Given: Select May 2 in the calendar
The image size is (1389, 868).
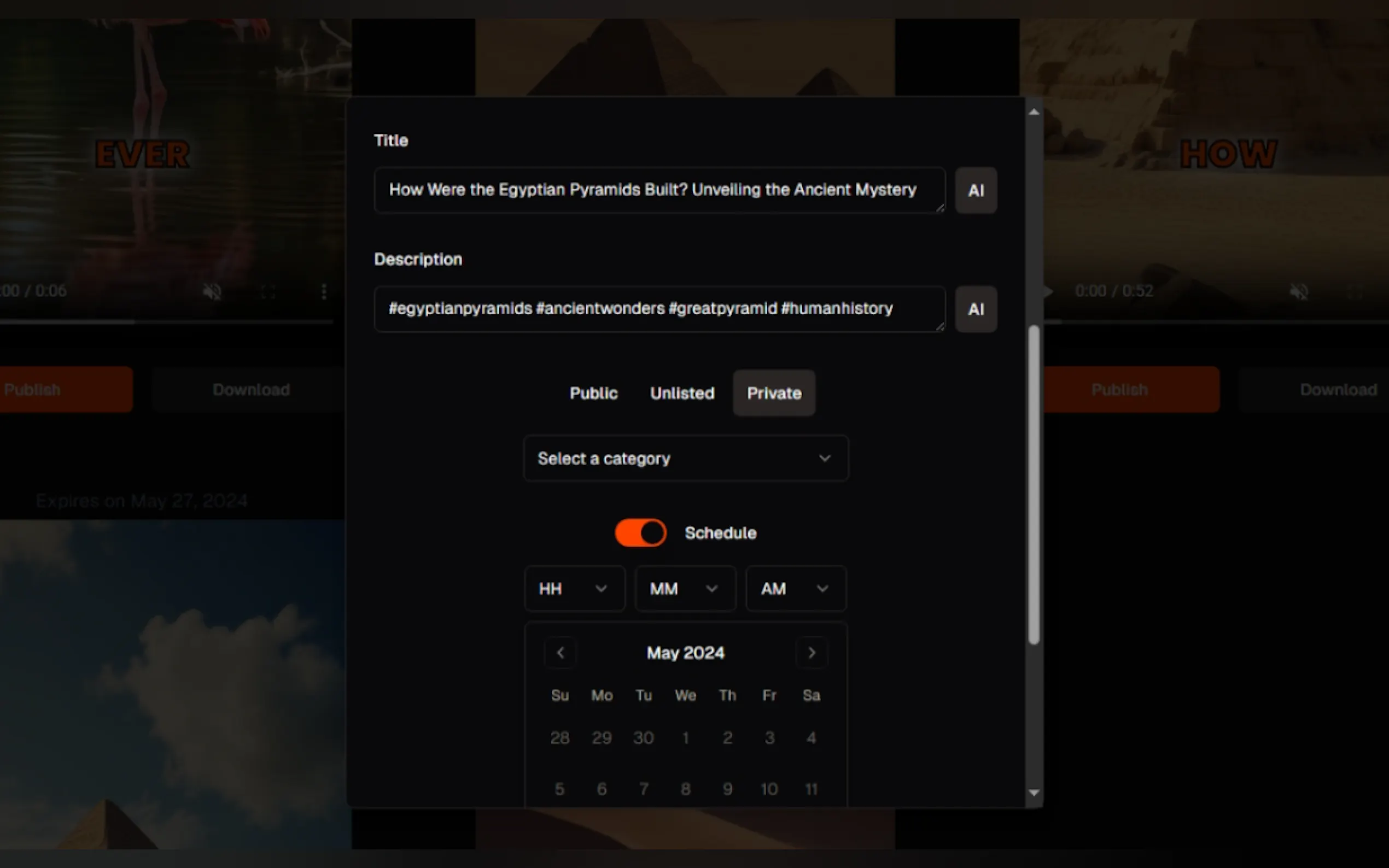Looking at the screenshot, I should tap(727, 738).
